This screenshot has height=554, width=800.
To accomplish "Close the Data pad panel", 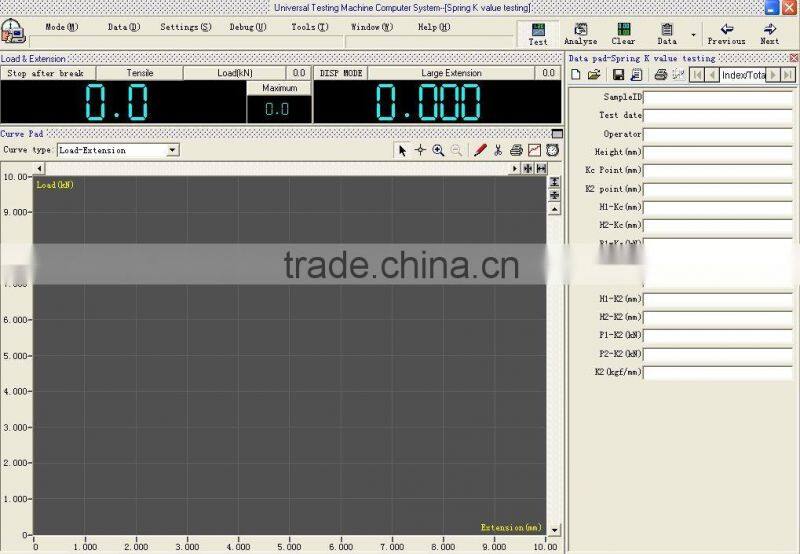I will pyautogui.click(x=794, y=58).
